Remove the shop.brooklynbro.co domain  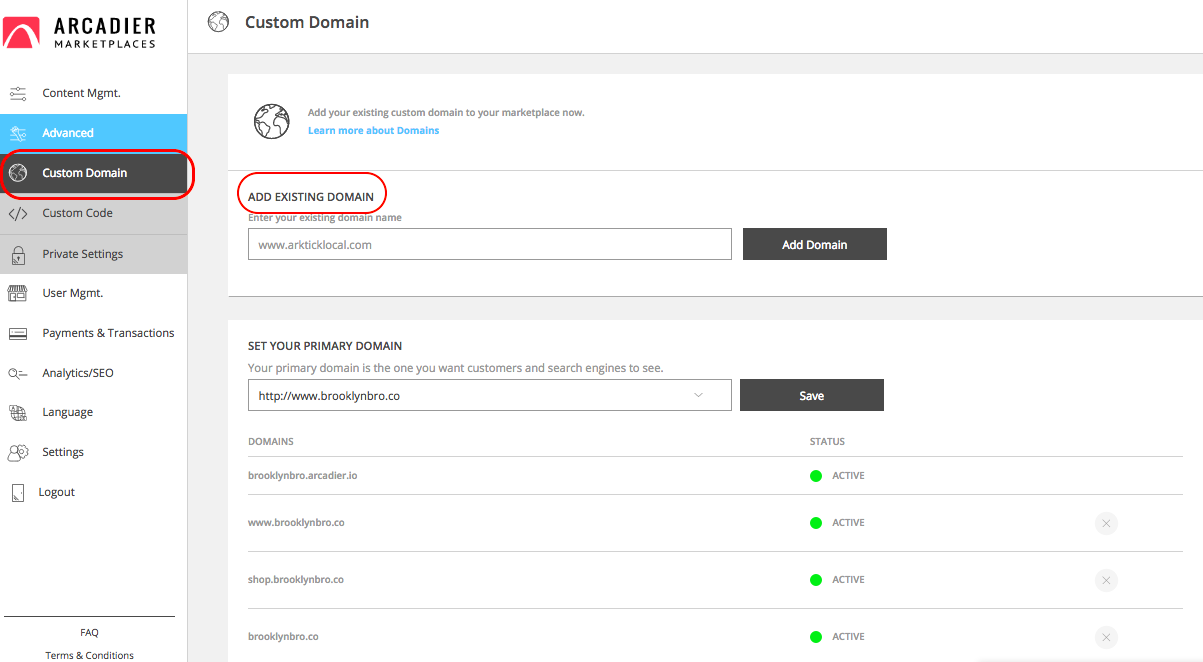click(1105, 580)
